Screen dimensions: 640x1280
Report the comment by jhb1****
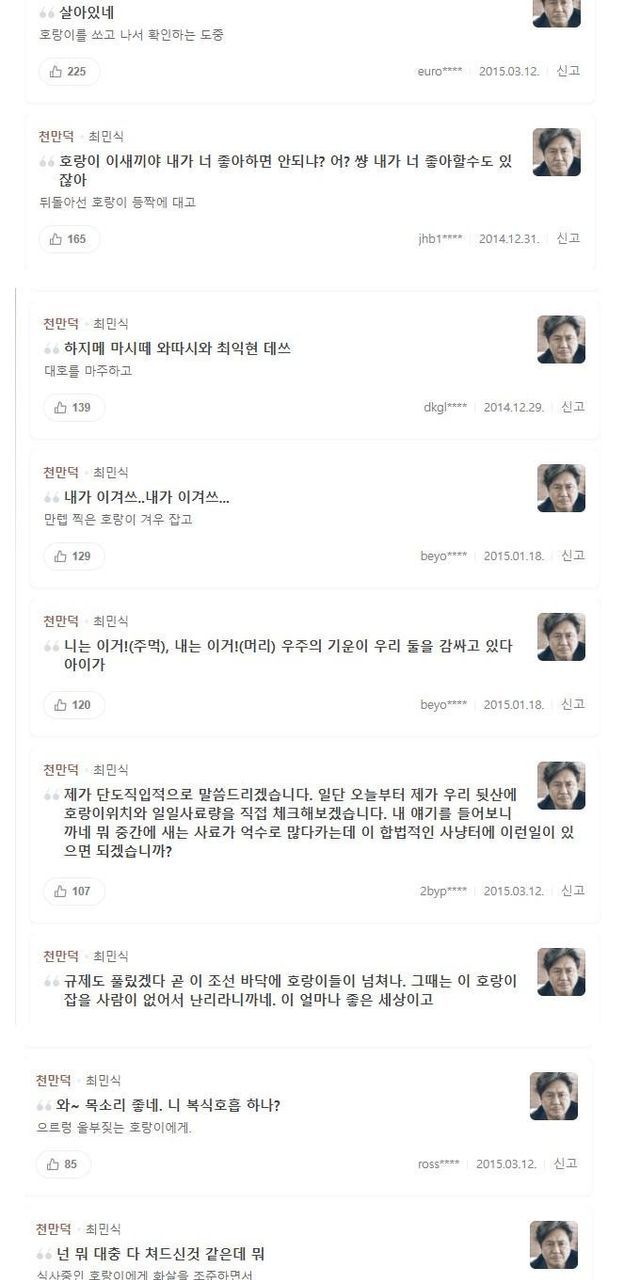click(x=568, y=239)
